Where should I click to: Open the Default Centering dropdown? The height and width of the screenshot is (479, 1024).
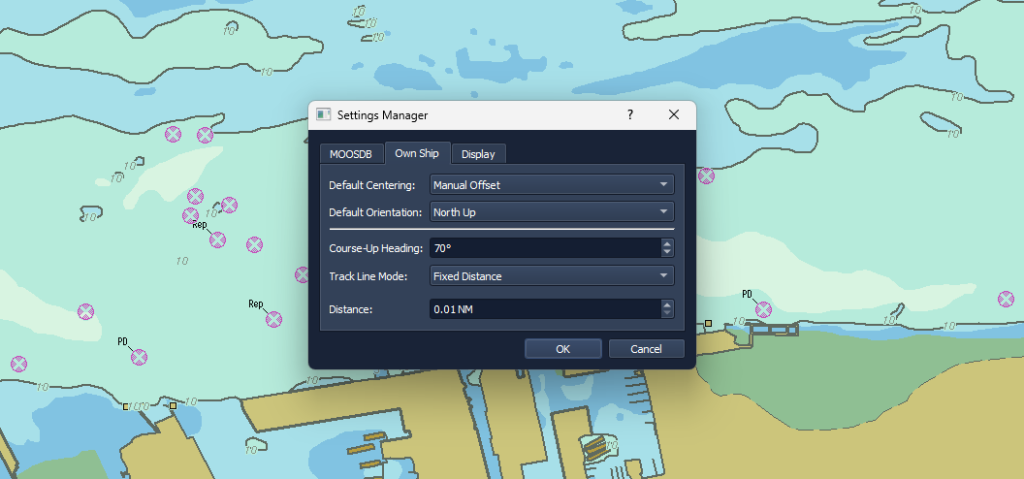click(x=551, y=185)
